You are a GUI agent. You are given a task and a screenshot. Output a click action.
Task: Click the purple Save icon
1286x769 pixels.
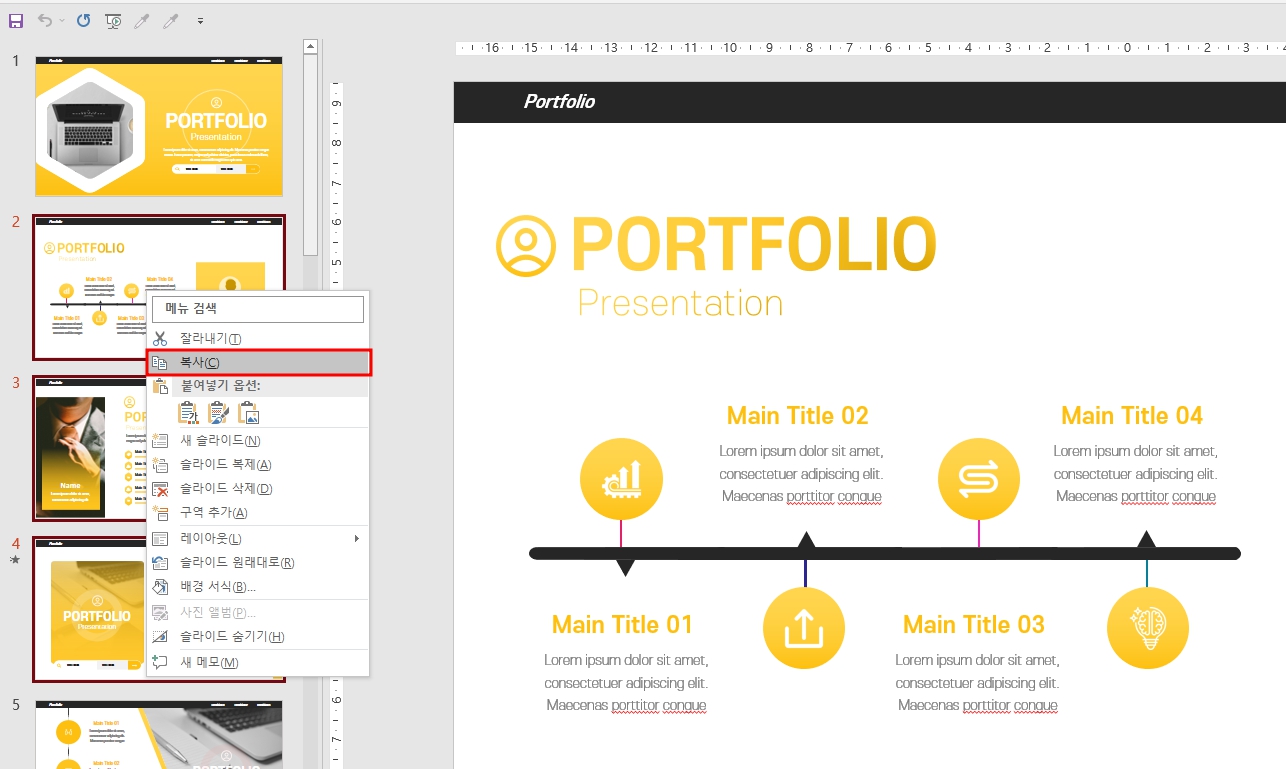(x=15, y=20)
